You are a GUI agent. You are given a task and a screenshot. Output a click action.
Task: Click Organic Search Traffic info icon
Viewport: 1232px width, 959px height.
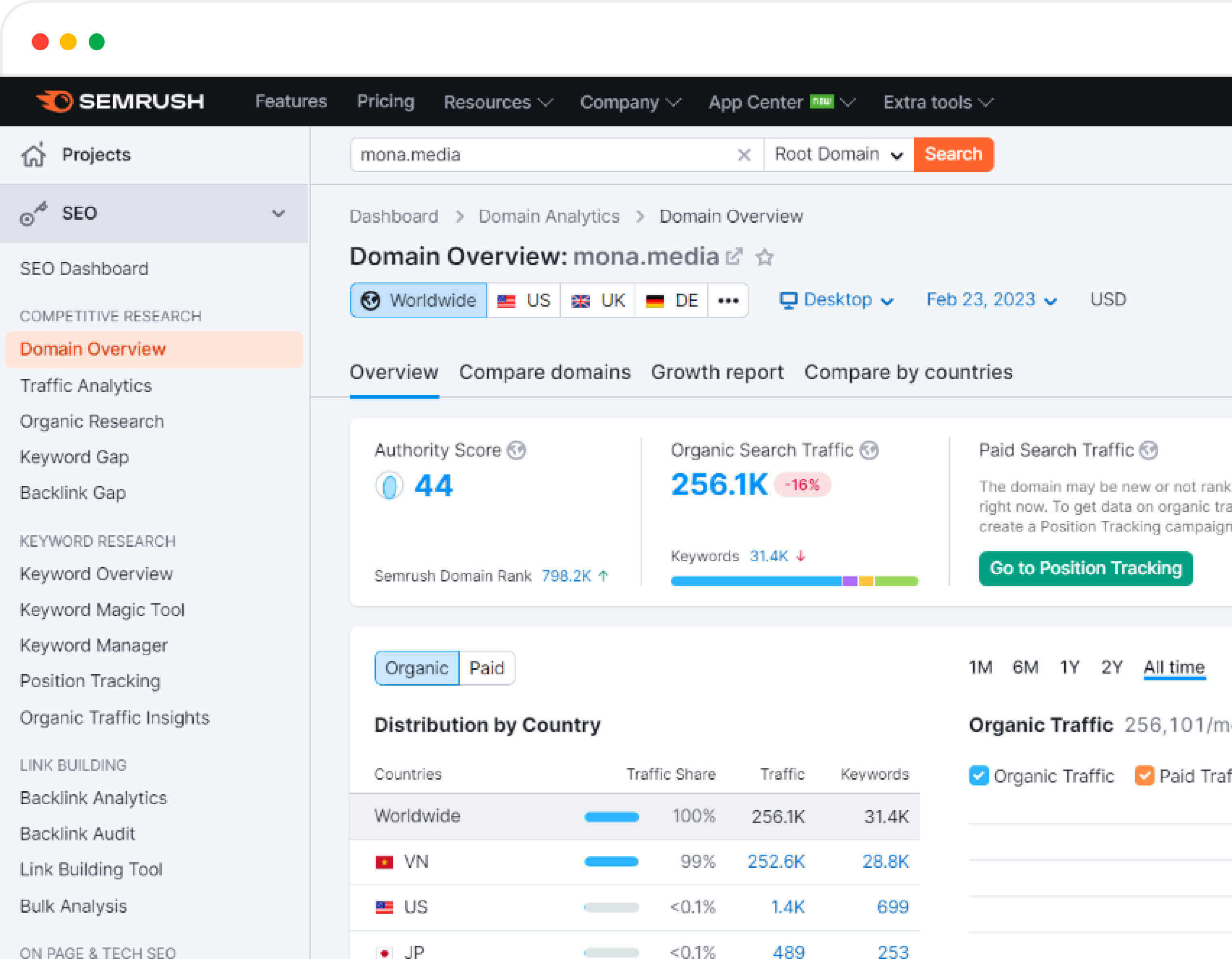tap(869, 450)
